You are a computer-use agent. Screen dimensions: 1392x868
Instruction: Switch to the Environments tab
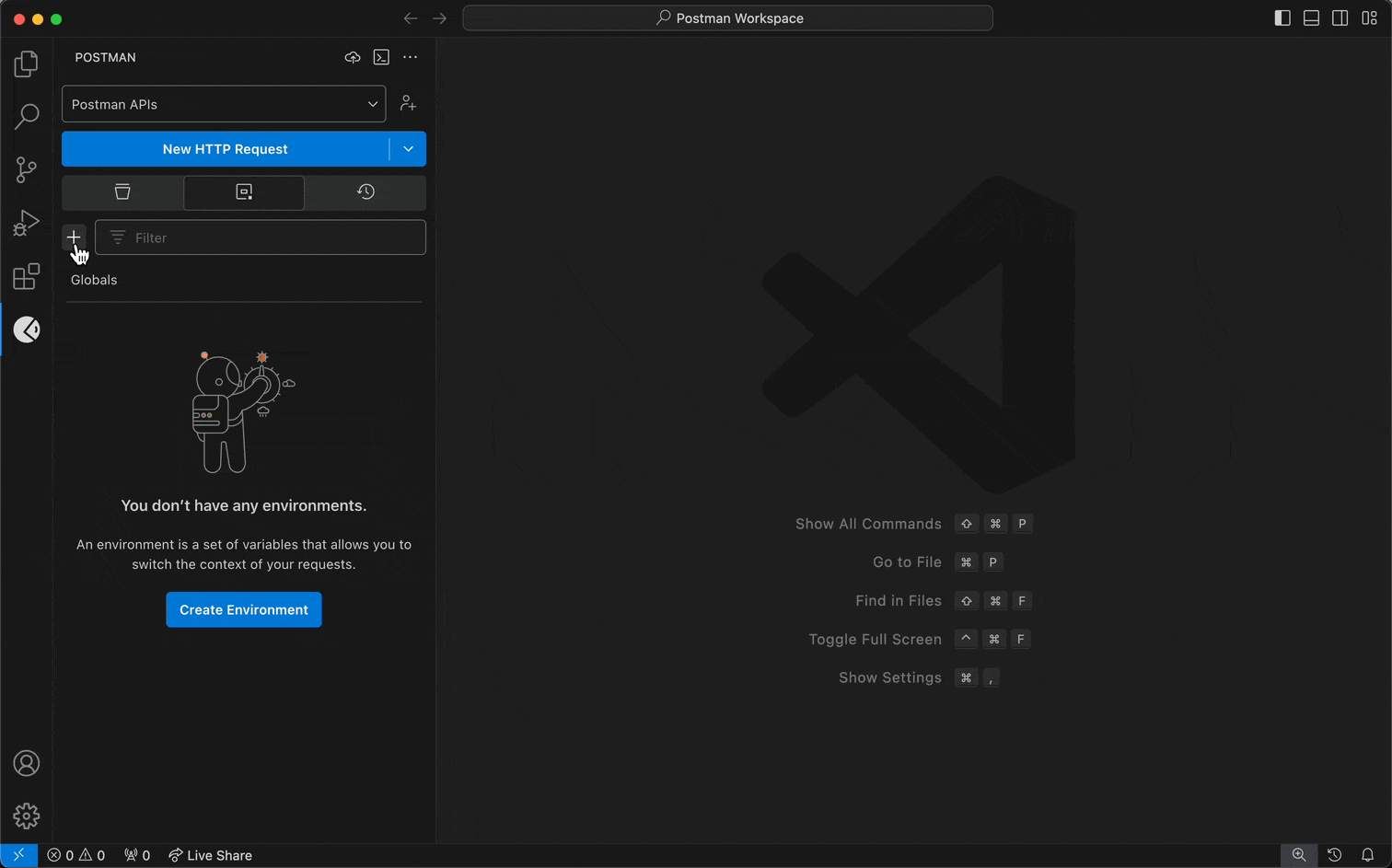point(243,191)
